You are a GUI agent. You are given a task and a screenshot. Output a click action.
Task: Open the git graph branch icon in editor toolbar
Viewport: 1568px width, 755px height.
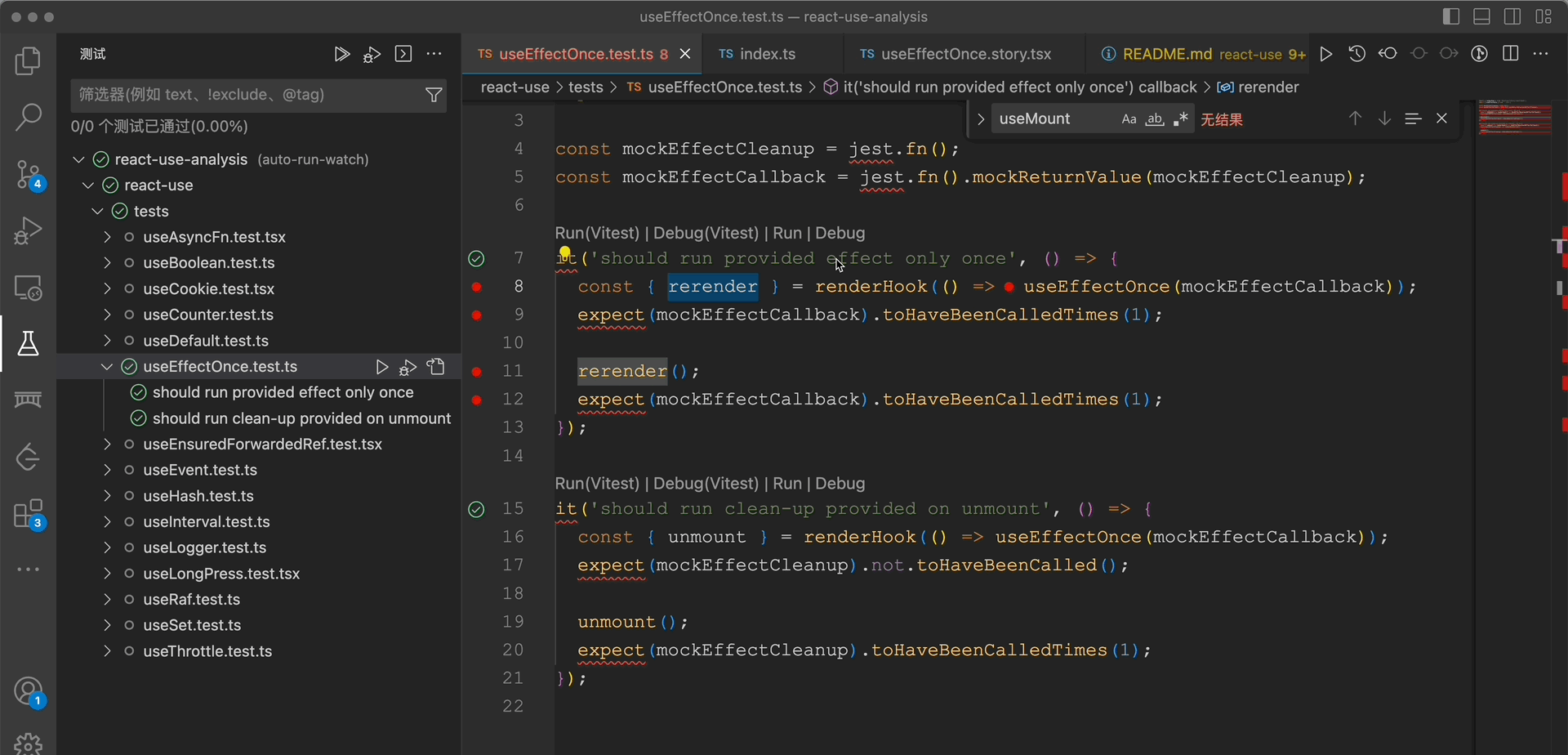pyautogui.click(x=1480, y=54)
